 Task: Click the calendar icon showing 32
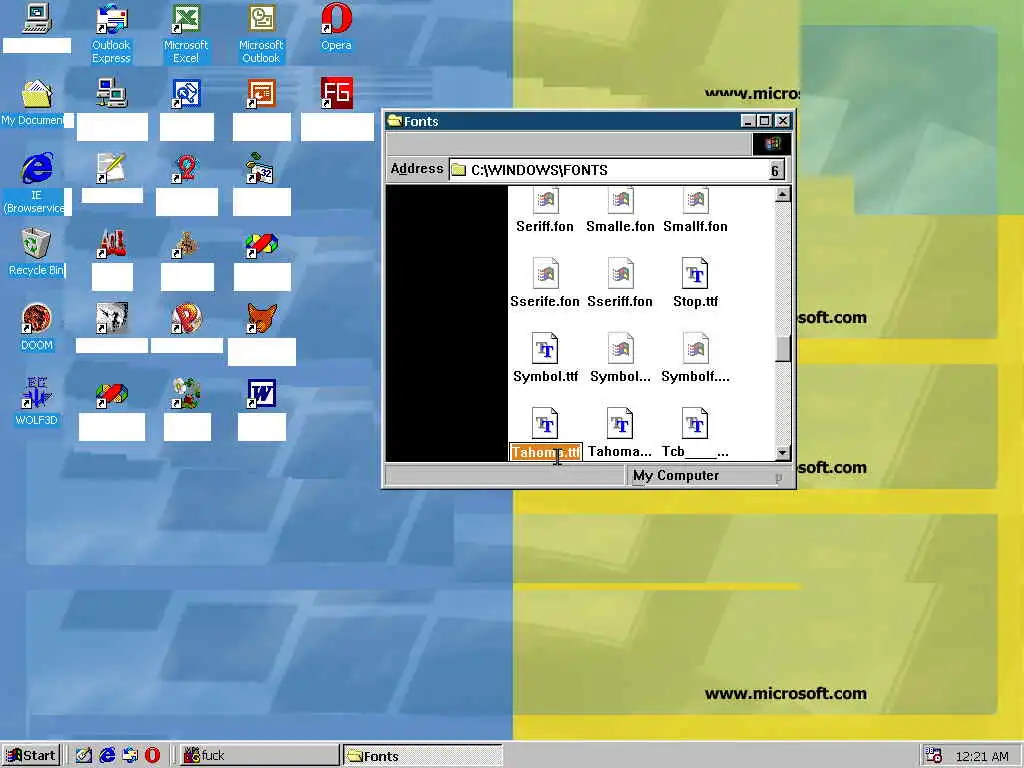(260, 168)
